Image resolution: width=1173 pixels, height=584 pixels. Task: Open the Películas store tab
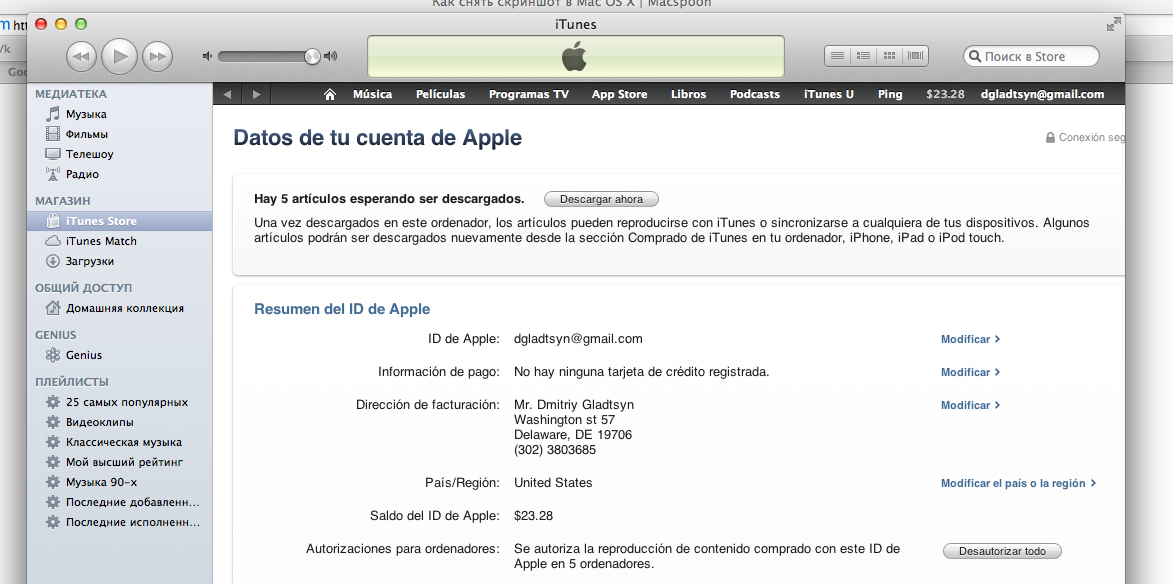[x=441, y=94]
